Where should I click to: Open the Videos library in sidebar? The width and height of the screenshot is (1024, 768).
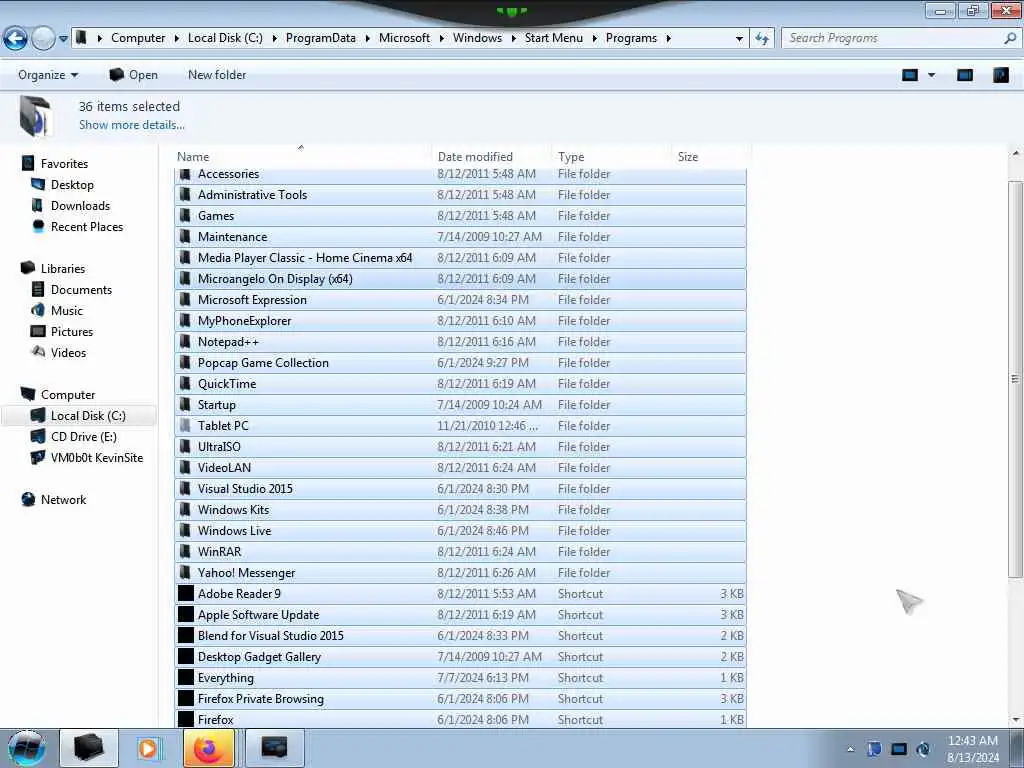pos(68,353)
